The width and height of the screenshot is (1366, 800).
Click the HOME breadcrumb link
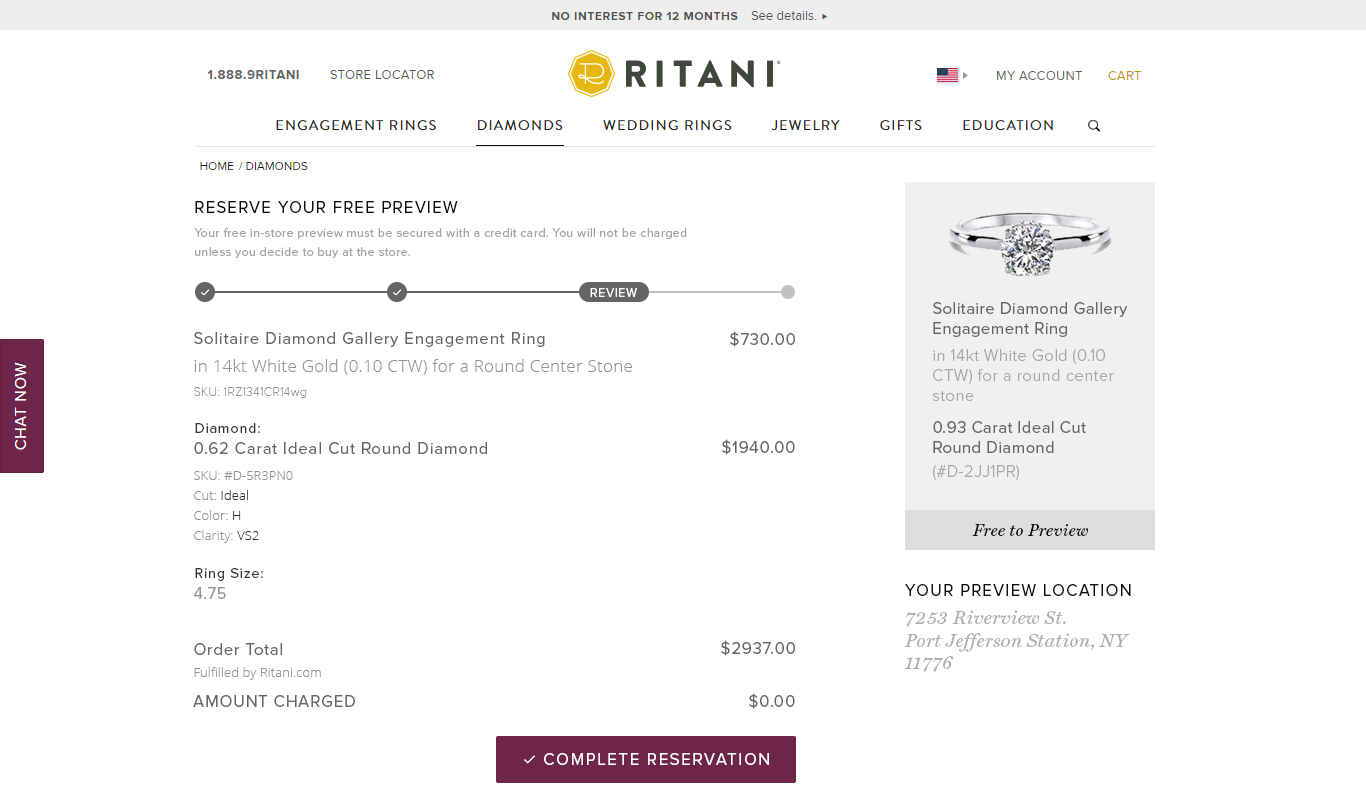(216, 166)
